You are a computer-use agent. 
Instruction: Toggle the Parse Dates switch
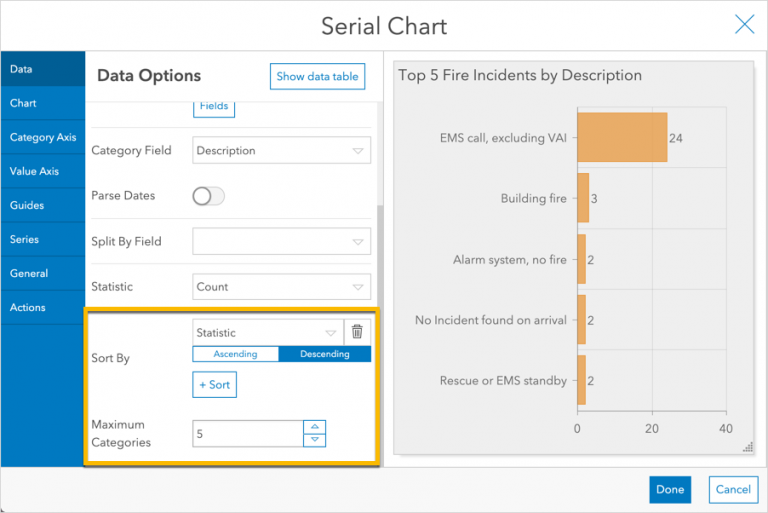(x=208, y=196)
